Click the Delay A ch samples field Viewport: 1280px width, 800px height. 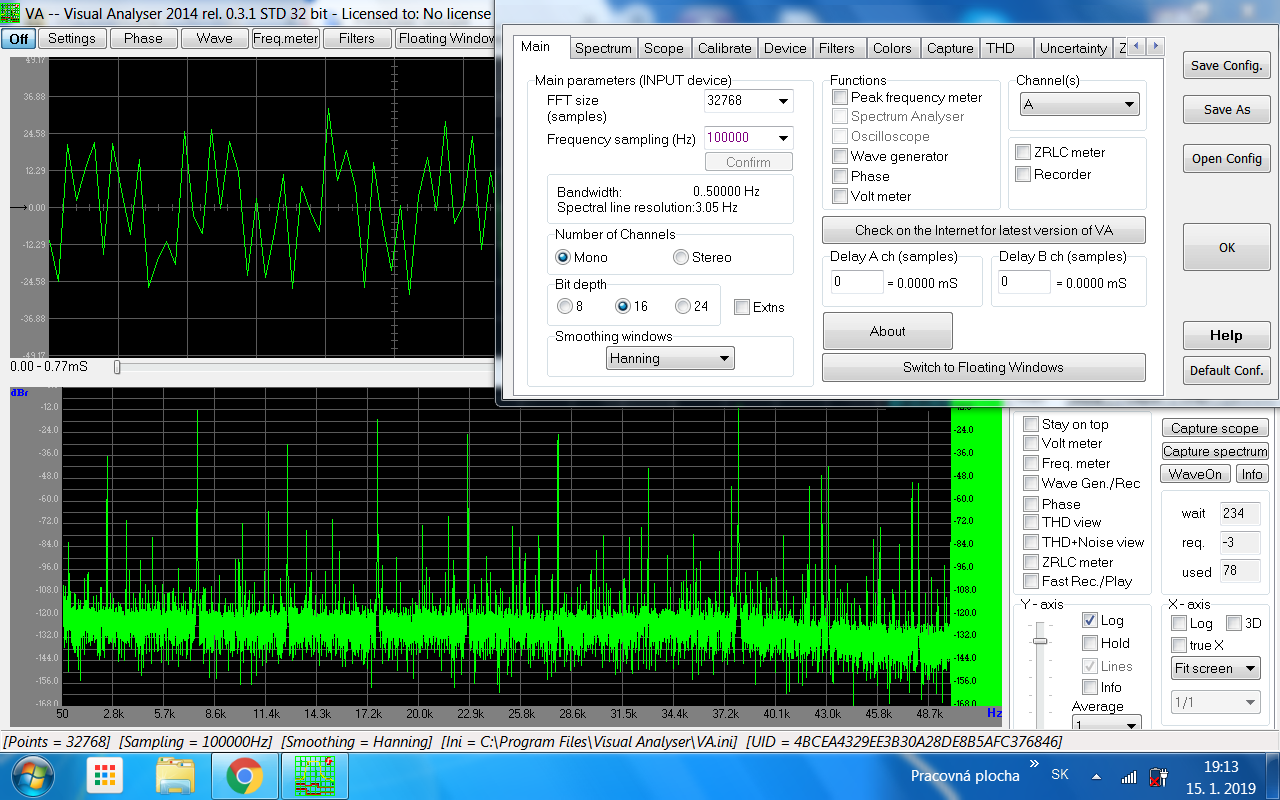(x=856, y=282)
